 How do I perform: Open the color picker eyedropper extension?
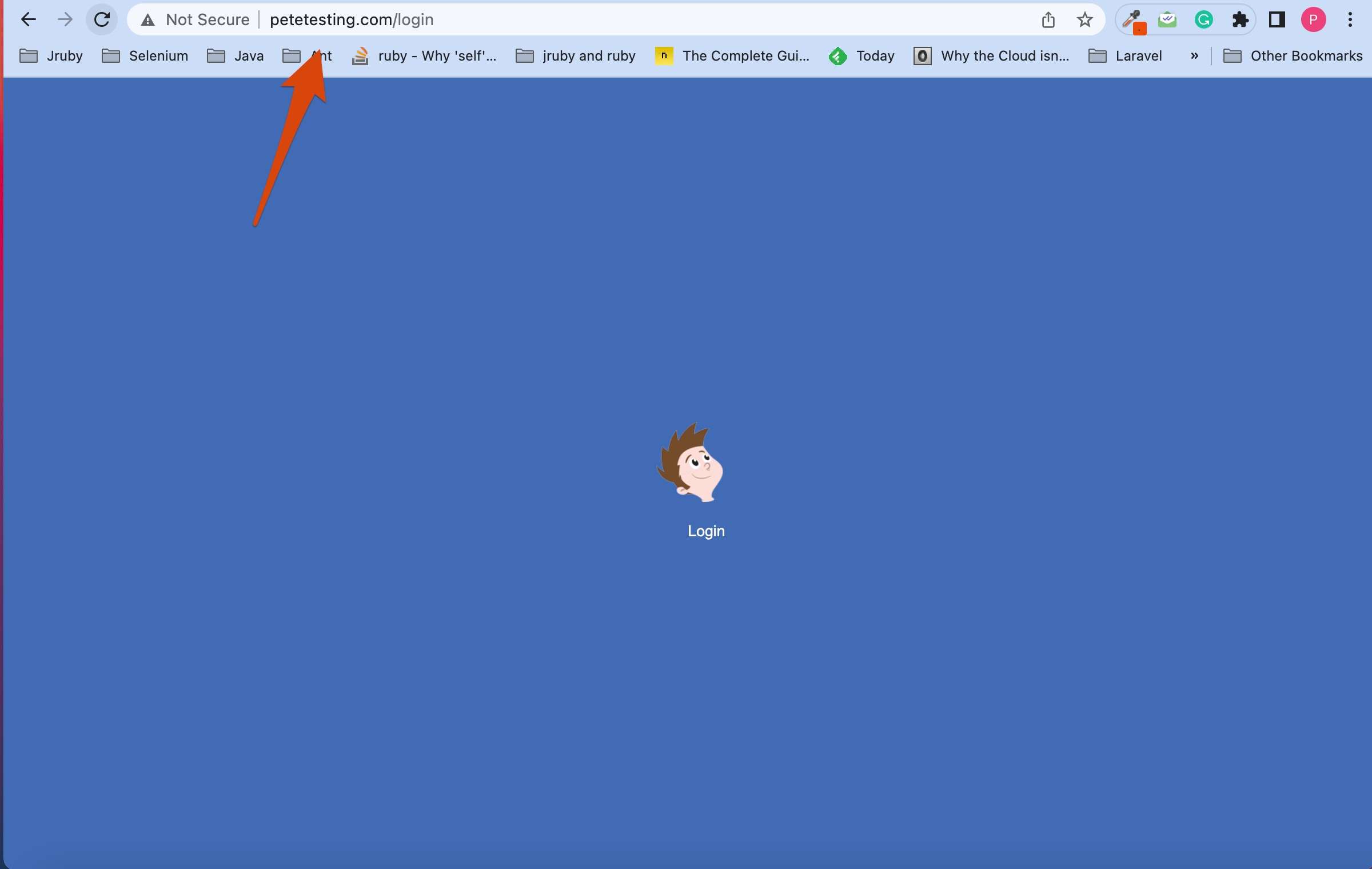coord(1131,21)
